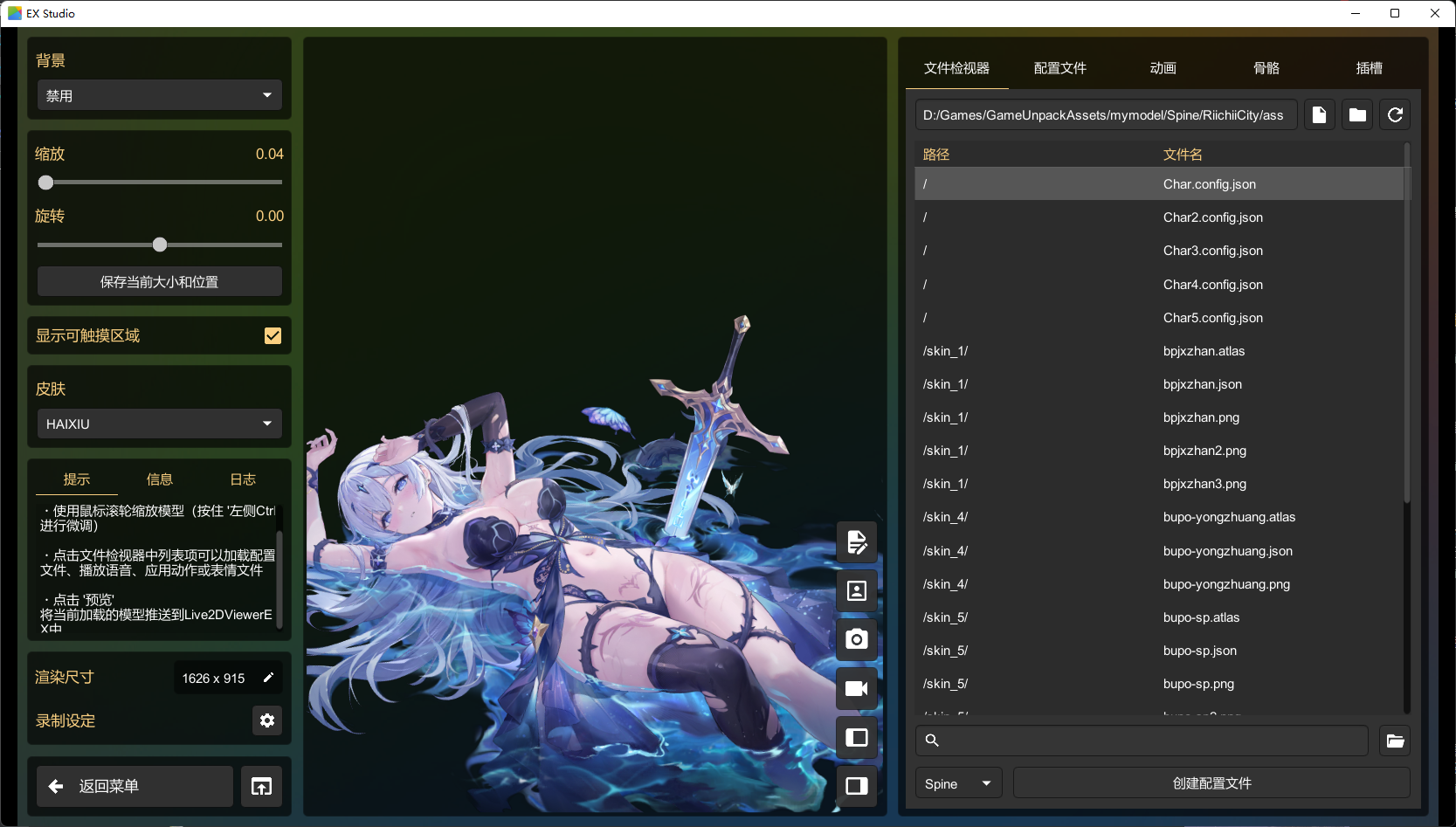Select Char.config.json in file list
This screenshot has height=827, width=1456.
pos(1159,184)
